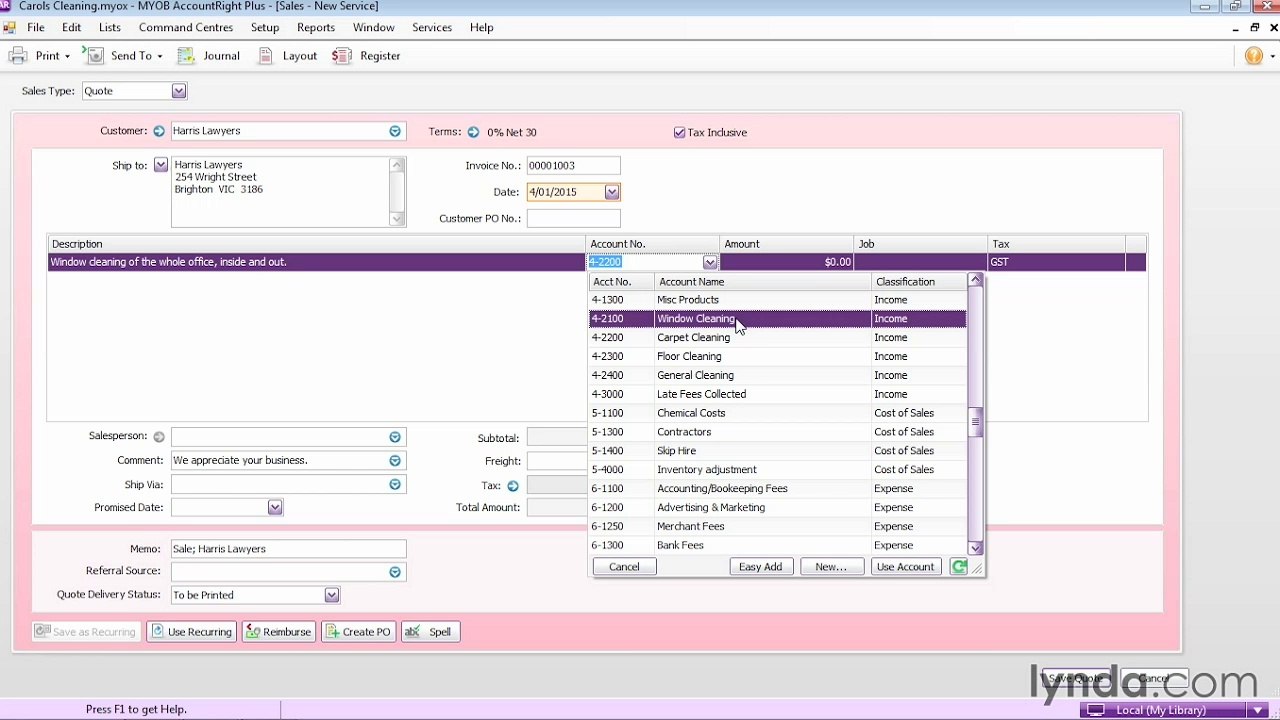Image resolution: width=1280 pixels, height=720 pixels.
Task: Select the Contractors account row
Action: tap(778, 432)
